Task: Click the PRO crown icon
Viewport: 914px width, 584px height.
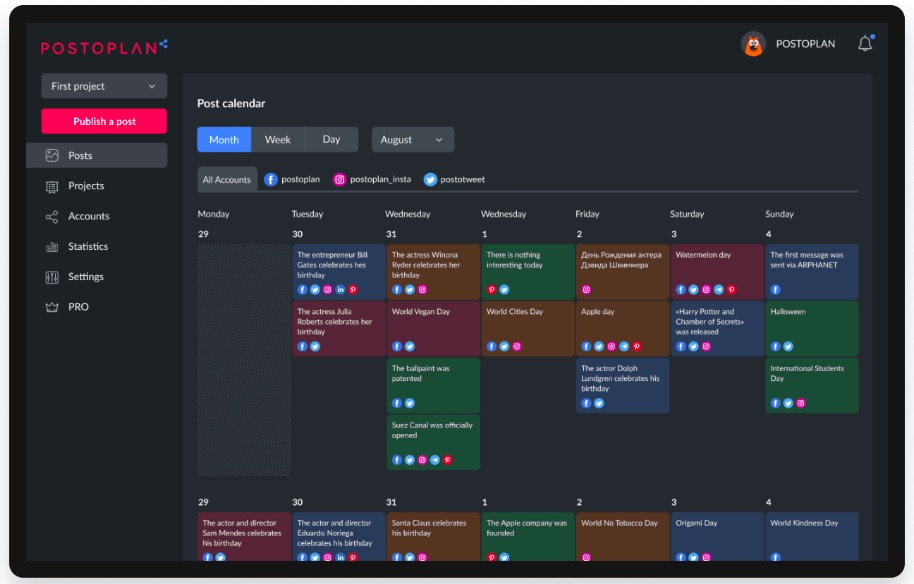Action: 52,307
